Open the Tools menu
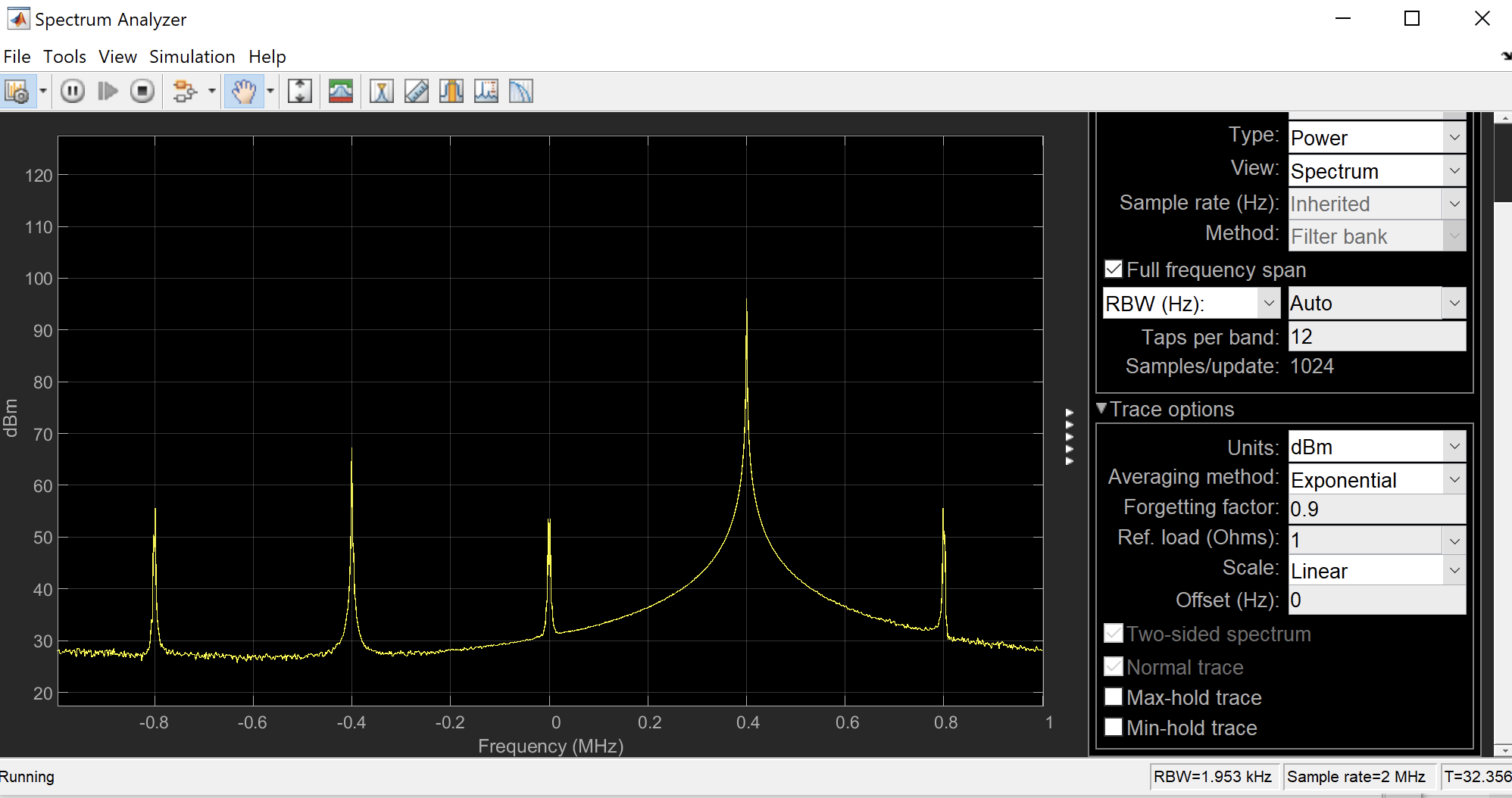Screen dimensions: 1512x798 pos(64,56)
